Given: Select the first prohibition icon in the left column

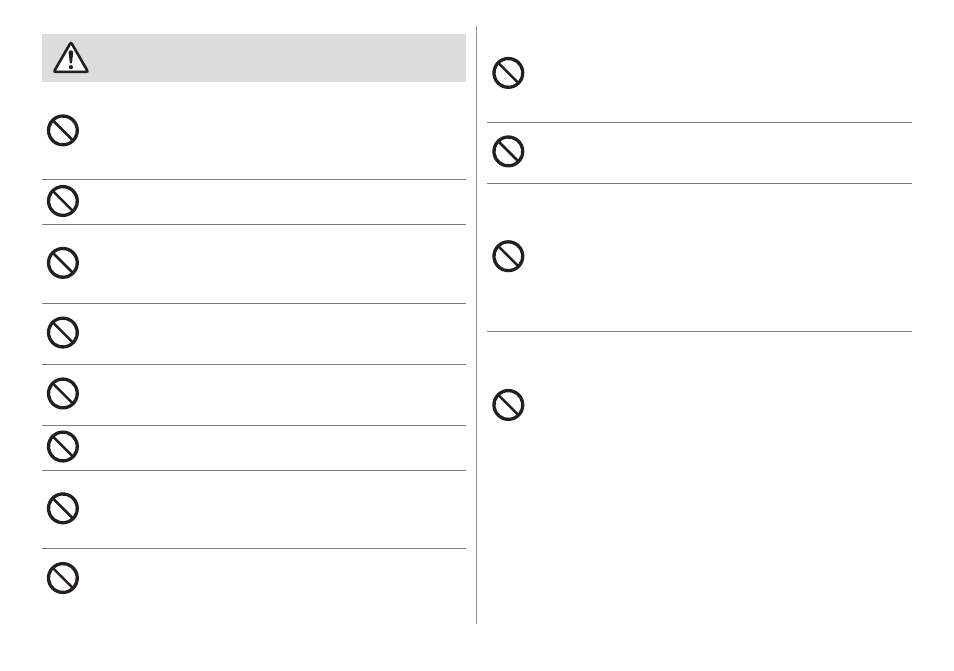Looking at the screenshot, I should (63, 130).
